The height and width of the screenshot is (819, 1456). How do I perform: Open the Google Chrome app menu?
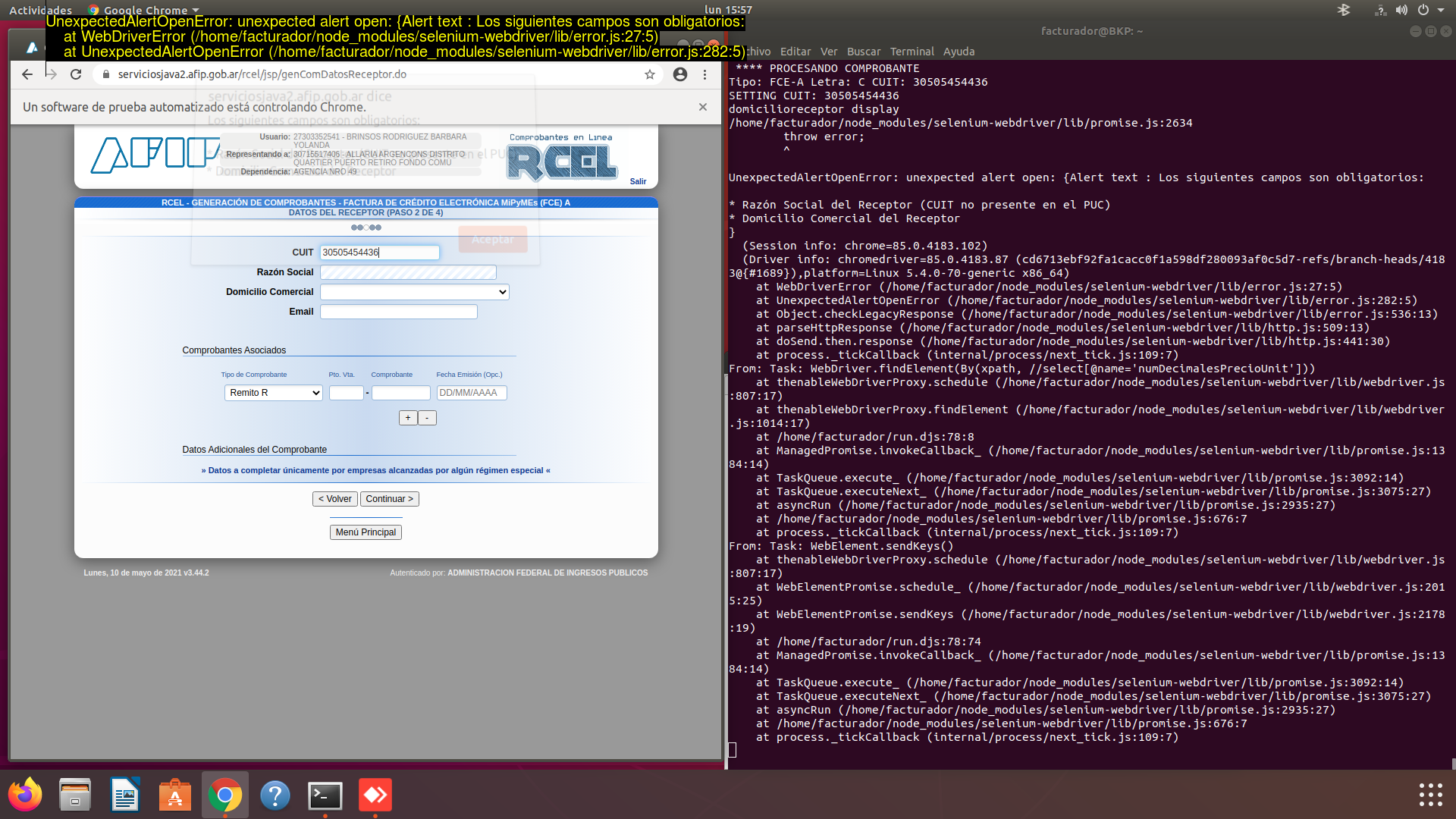click(x=144, y=10)
